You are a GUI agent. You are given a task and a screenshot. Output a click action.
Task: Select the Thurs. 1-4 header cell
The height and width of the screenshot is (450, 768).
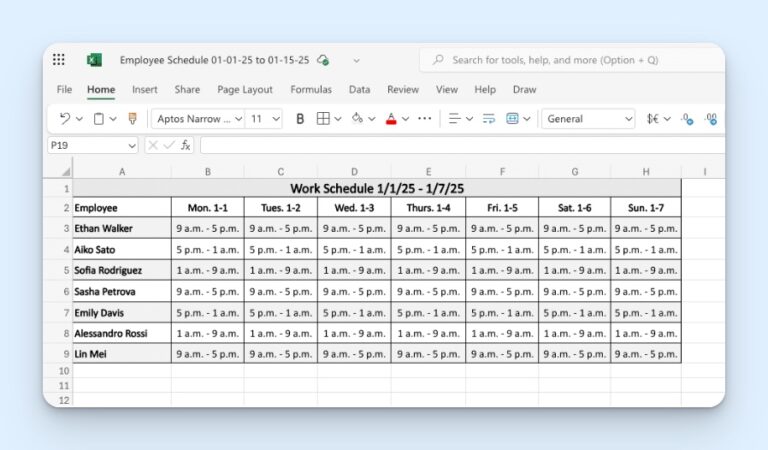428,208
